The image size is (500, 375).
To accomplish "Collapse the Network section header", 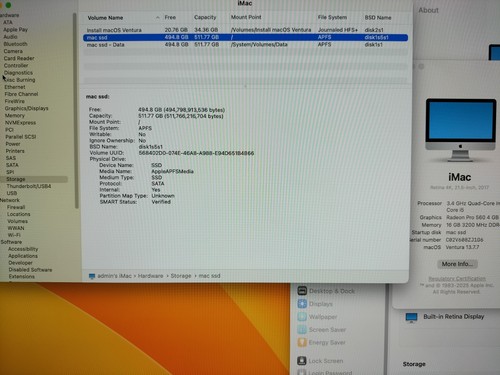I will [x=10, y=200].
